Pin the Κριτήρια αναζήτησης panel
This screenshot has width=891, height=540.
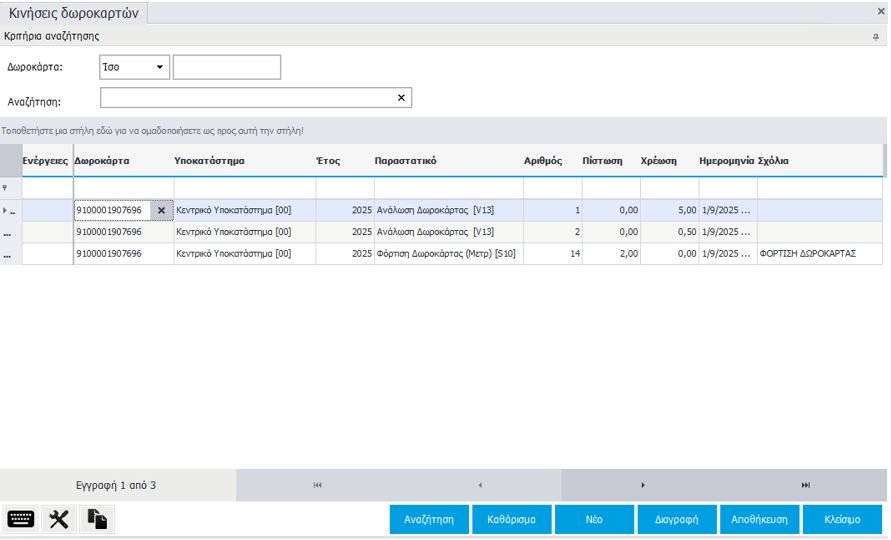(x=876, y=36)
